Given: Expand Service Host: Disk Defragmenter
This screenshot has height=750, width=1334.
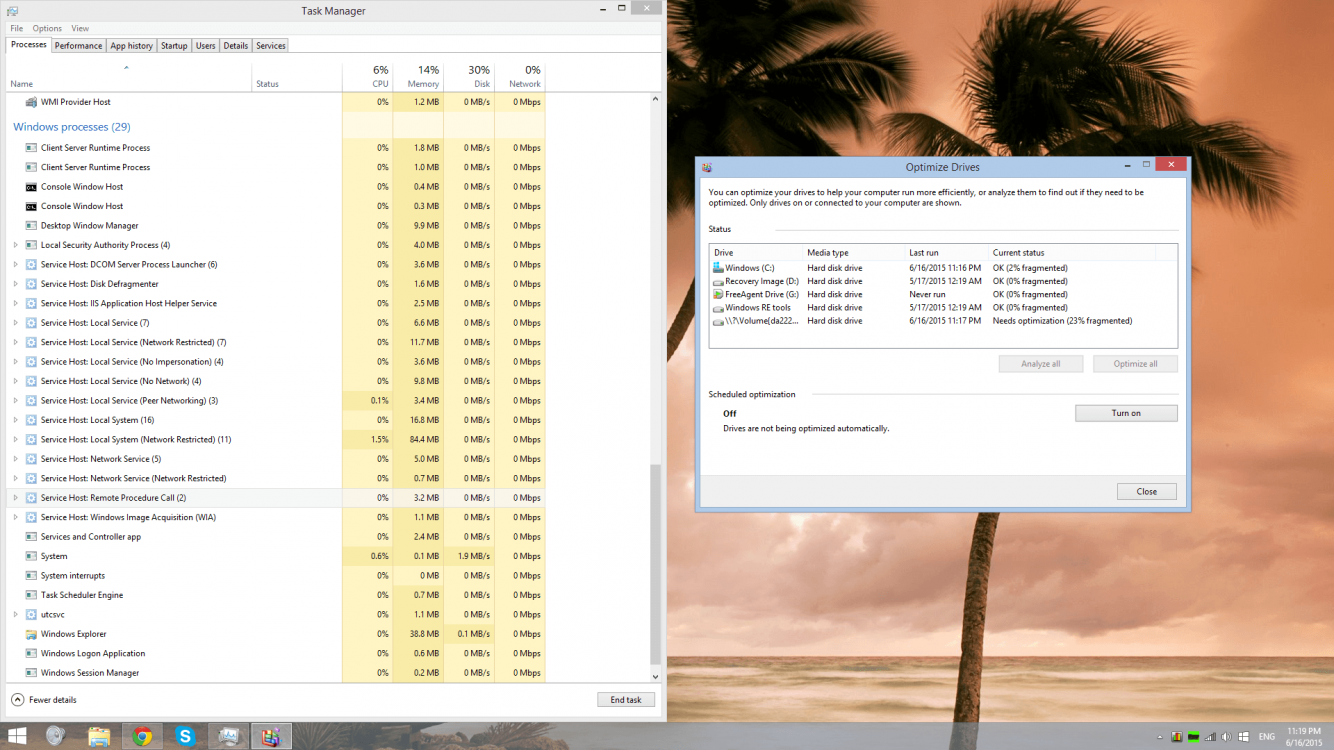Looking at the screenshot, I should coord(15,284).
